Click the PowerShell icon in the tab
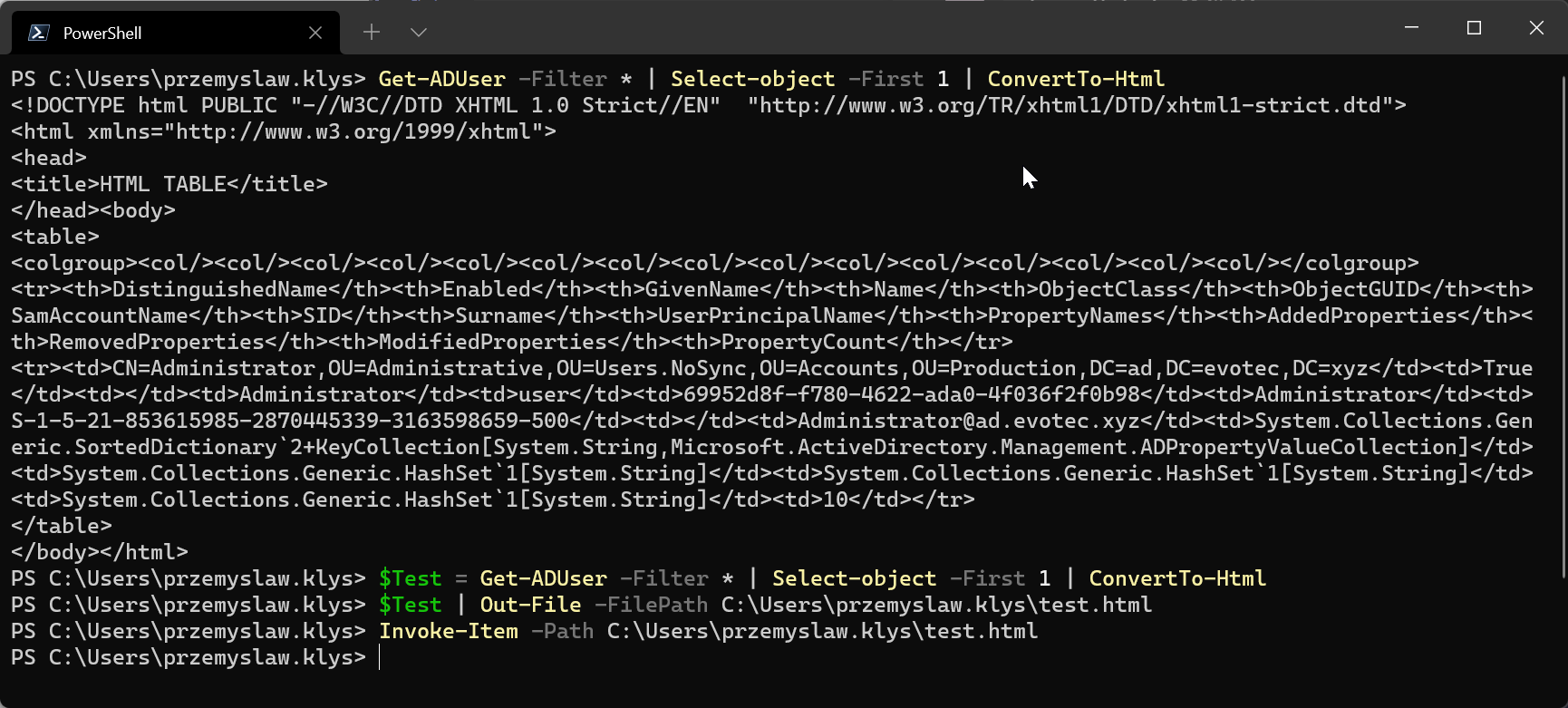 coord(38,33)
